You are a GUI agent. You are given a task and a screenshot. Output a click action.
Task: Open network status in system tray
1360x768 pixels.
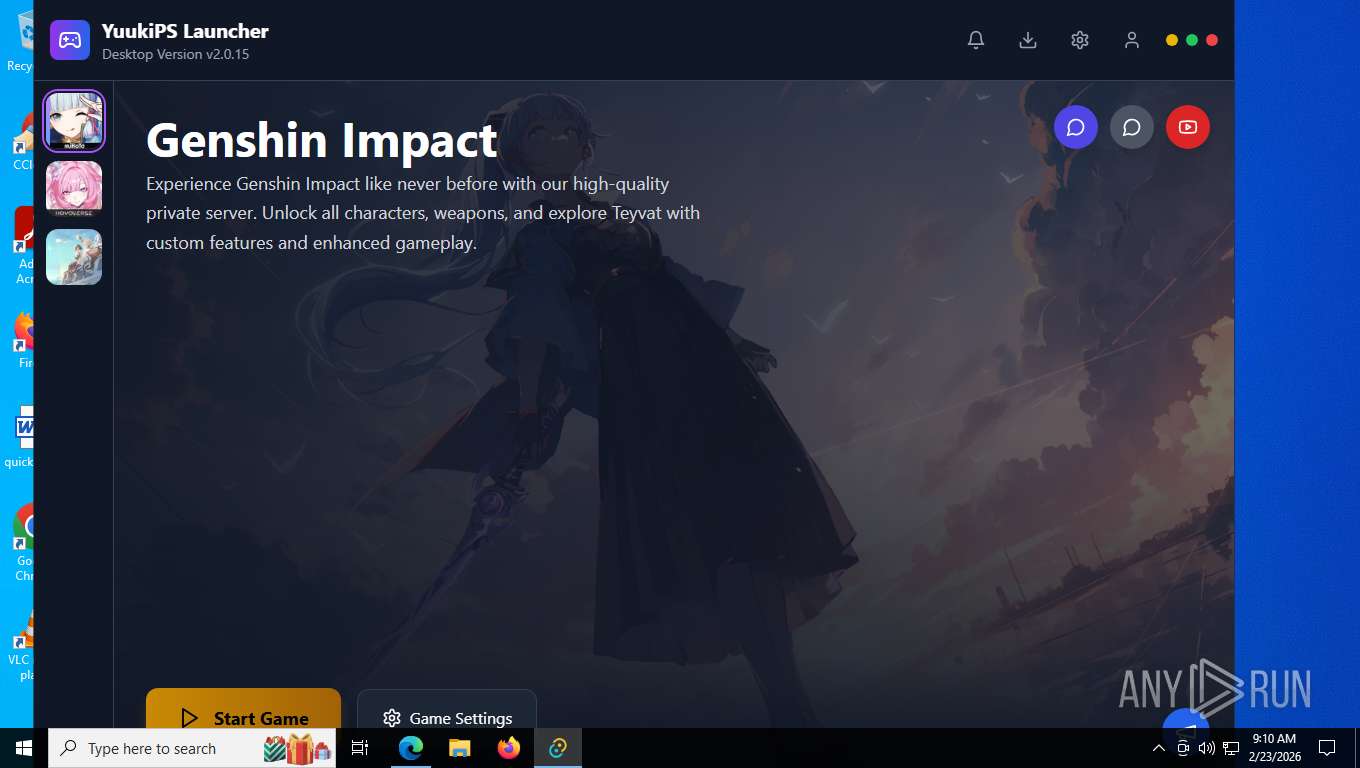pyautogui.click(x=1231, y=748)
